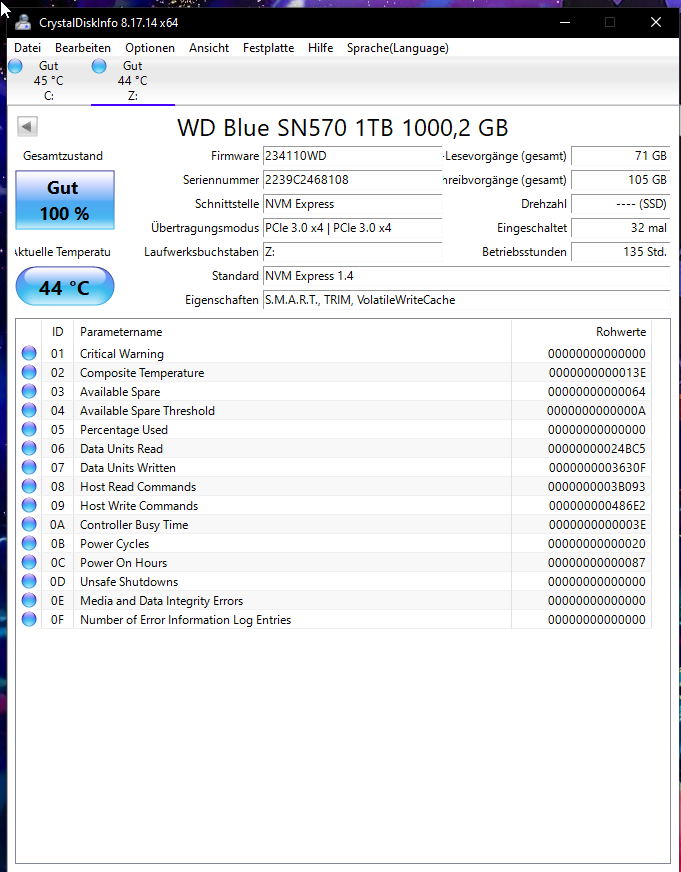Screen dimensions: 681x872
Task: Switch to the C: drive tab
Action: point(49,81)
